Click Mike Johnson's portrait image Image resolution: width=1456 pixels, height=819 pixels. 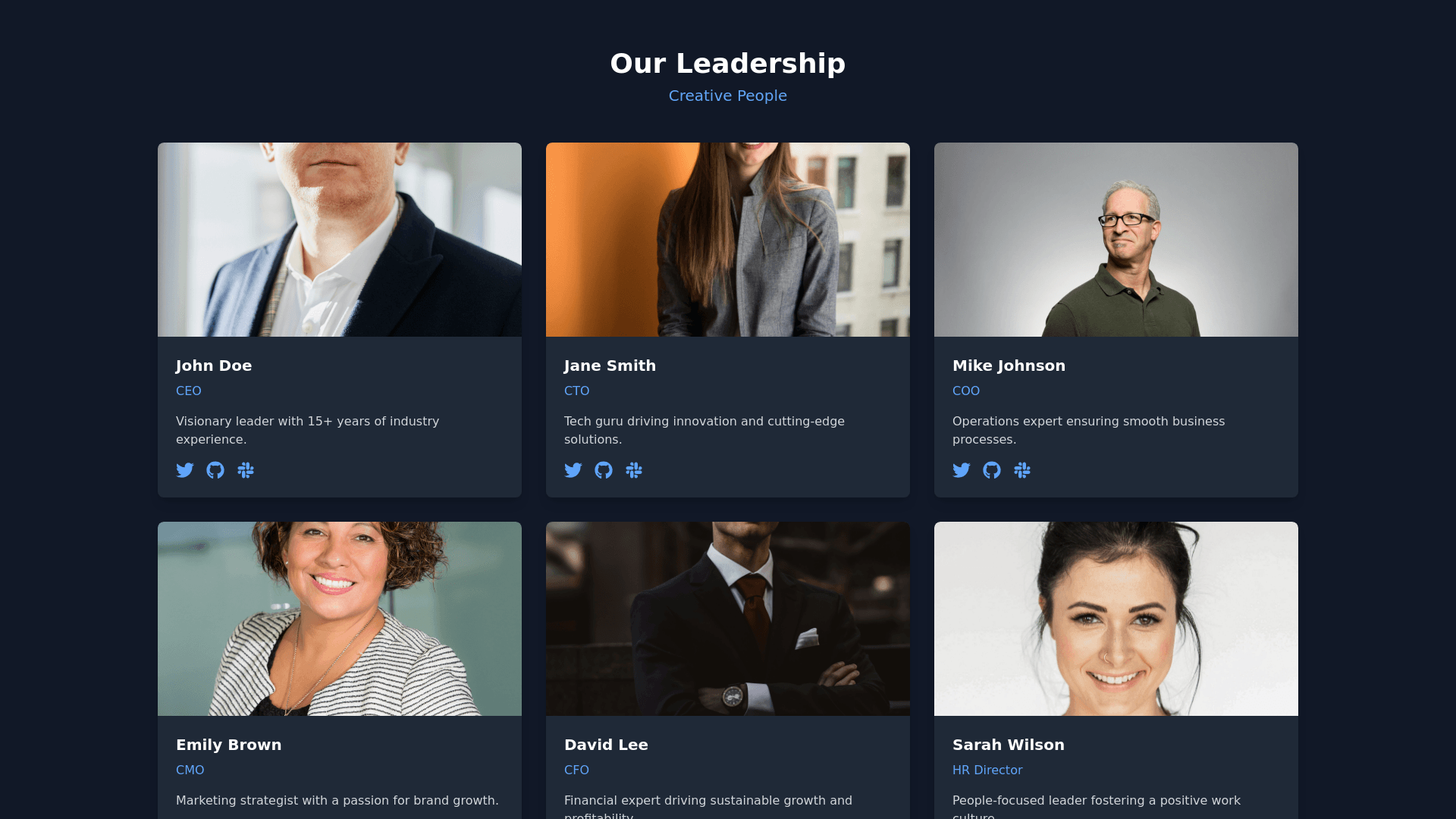click(1116, 240)
